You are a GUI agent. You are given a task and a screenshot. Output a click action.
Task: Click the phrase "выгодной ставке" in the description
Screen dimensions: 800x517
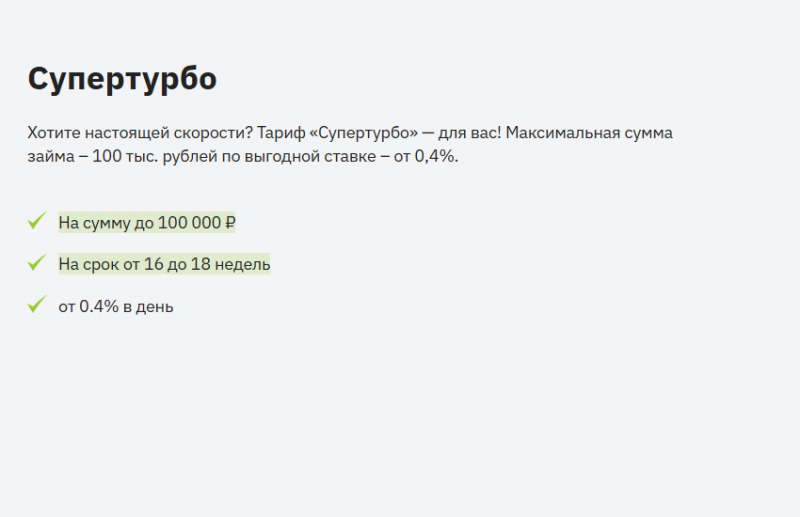coord(299,158)
